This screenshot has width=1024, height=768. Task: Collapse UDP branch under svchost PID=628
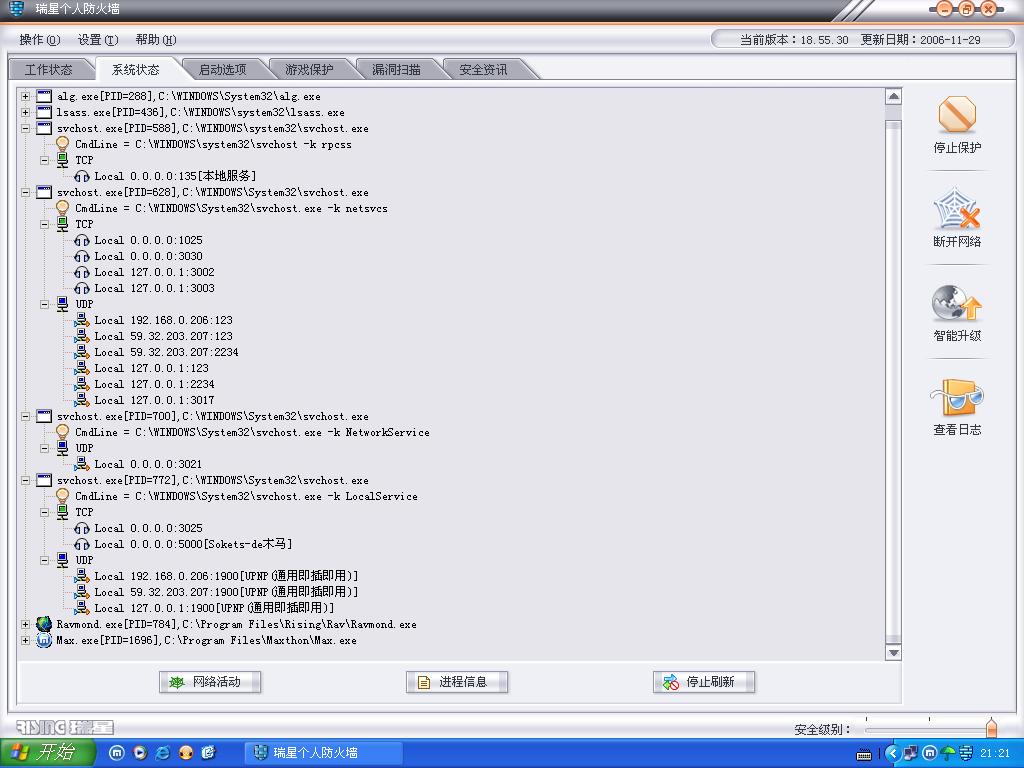tap(44, 304)
